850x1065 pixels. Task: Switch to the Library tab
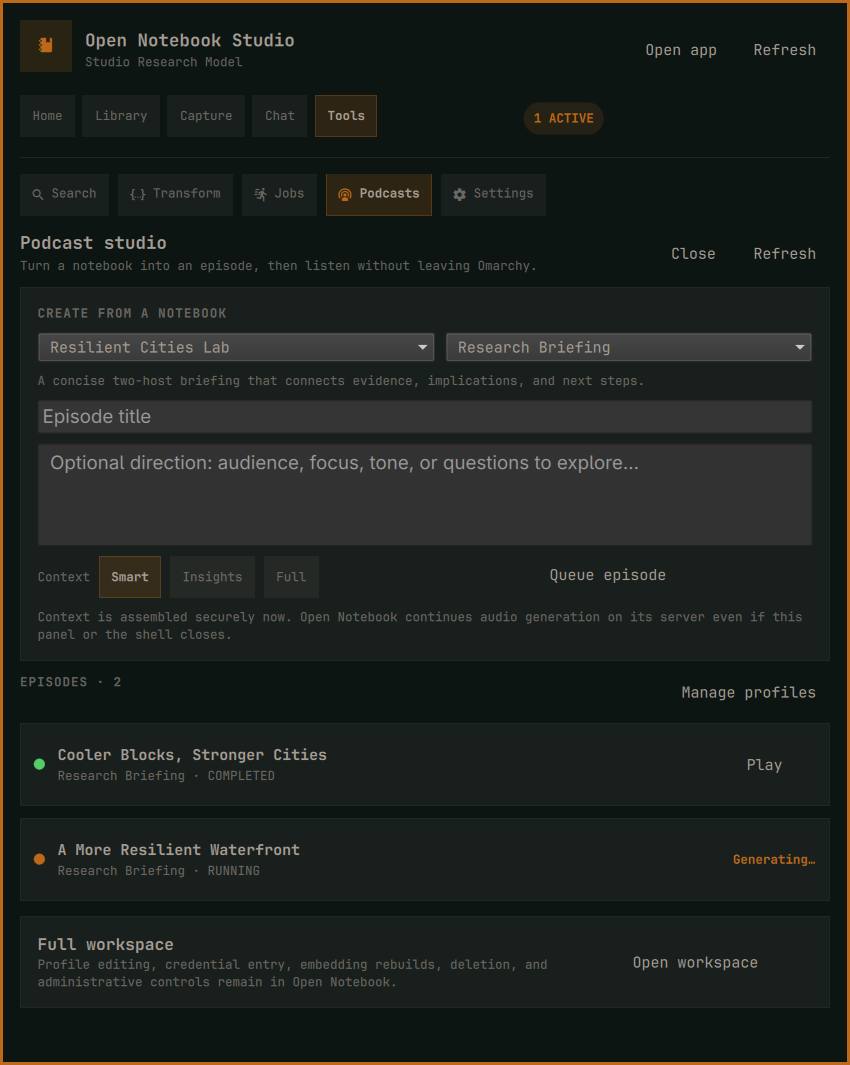(x=121, y=116)
